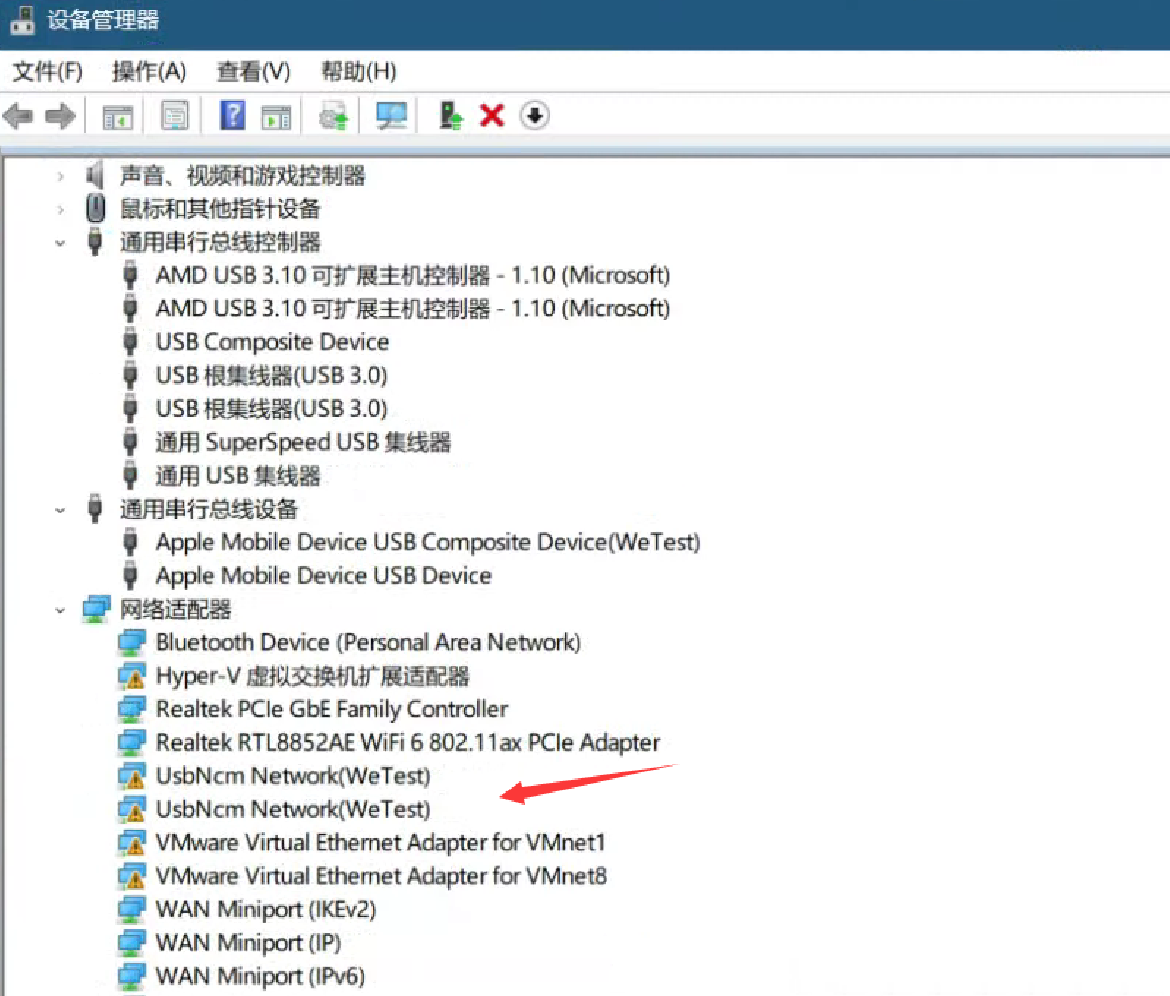Image resolution: width=1170 pixels, height=996 pixels.
Task: Expand 声音、视频和游戏控制器 category
Action: pos(62,176)
